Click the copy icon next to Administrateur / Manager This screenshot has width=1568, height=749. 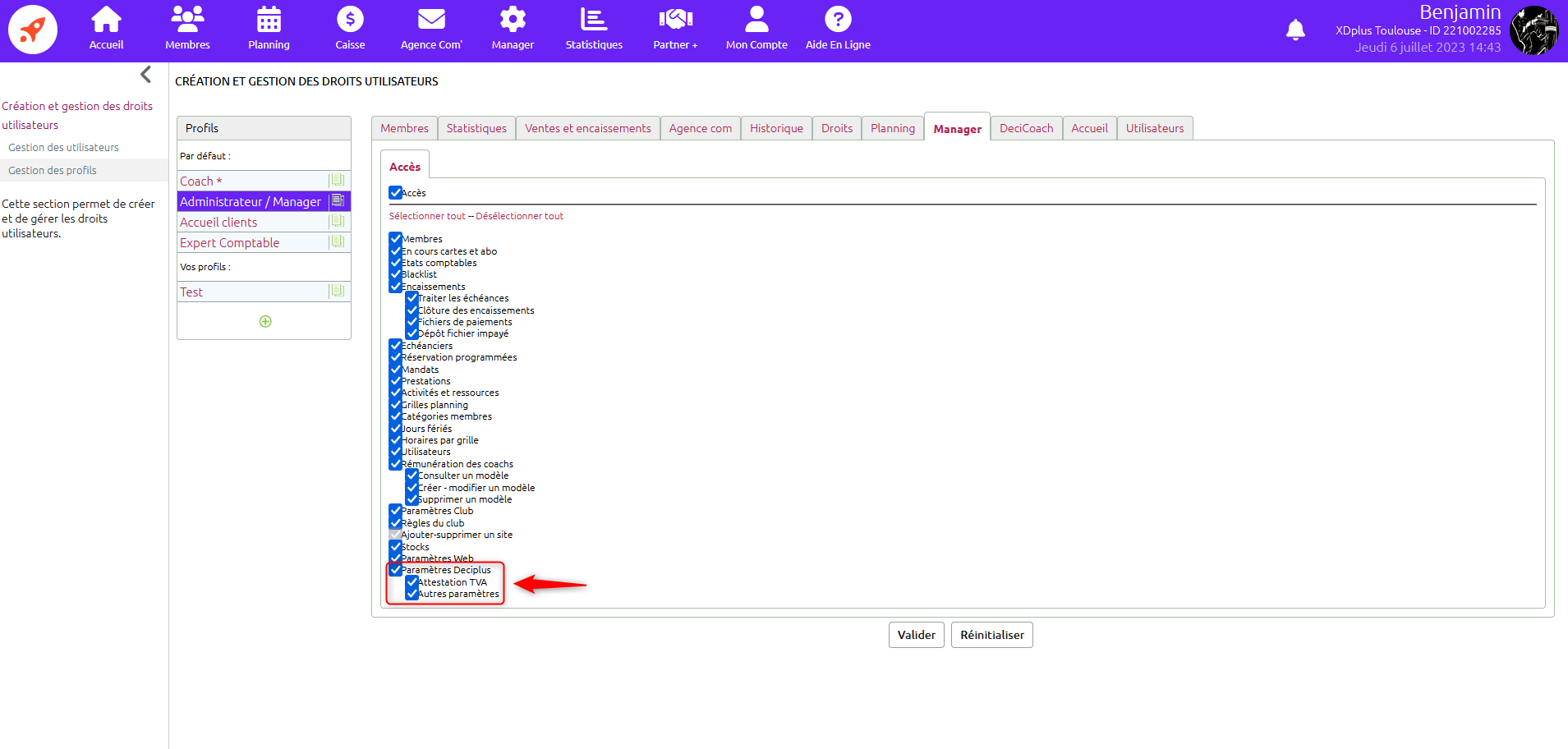pos(338,201)
